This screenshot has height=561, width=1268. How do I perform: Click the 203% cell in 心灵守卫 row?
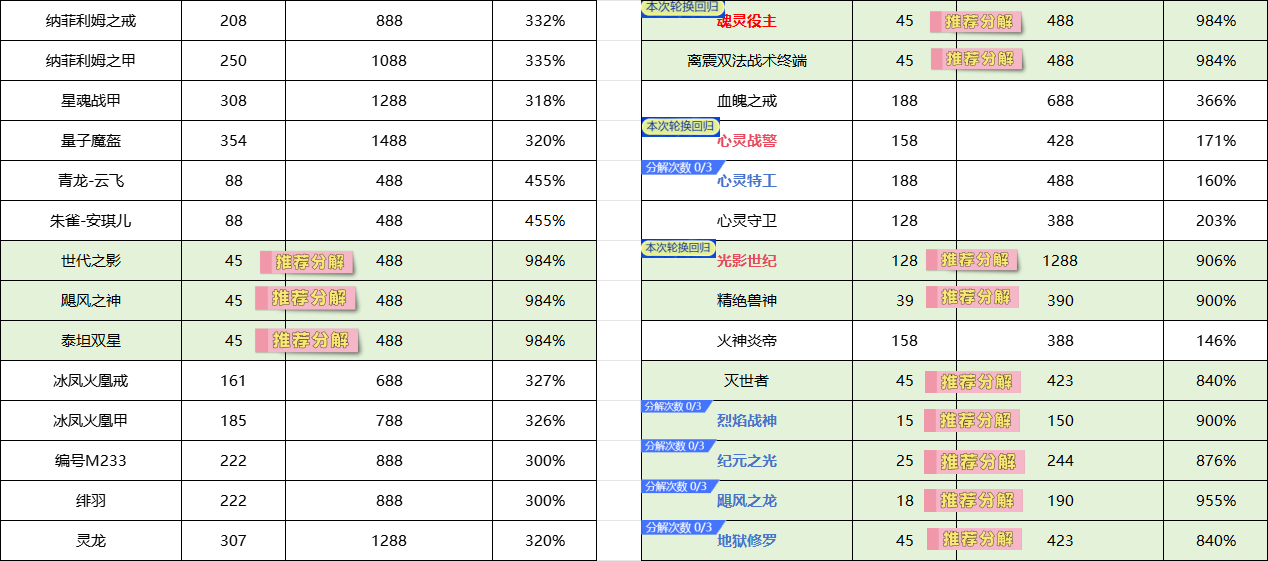(1216, 220)
